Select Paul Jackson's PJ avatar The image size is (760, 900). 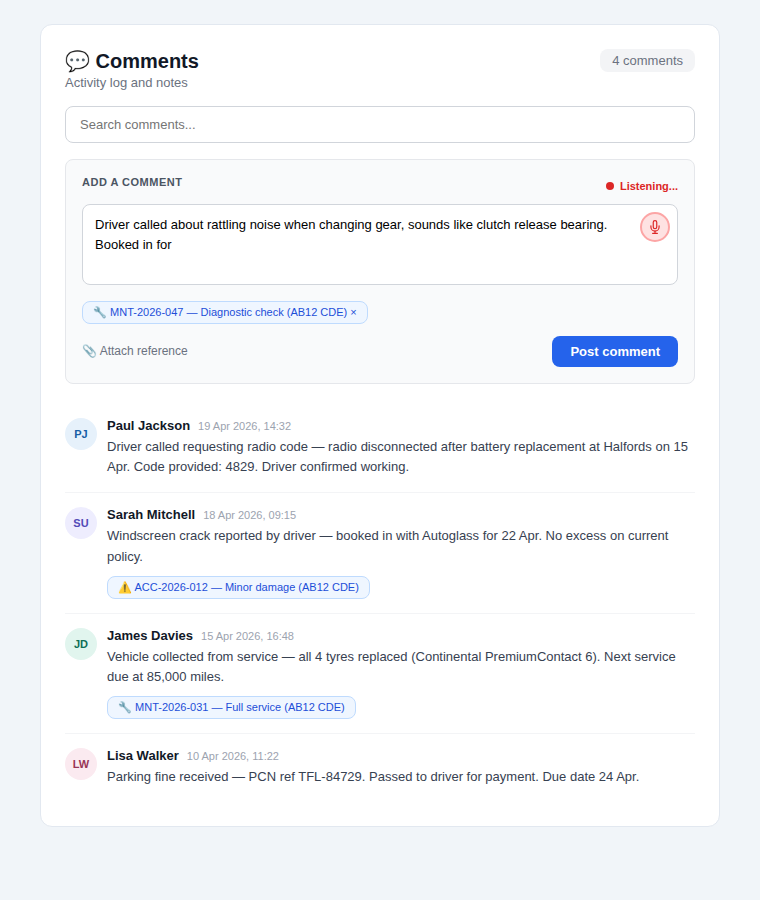click(x=80, y=434)
